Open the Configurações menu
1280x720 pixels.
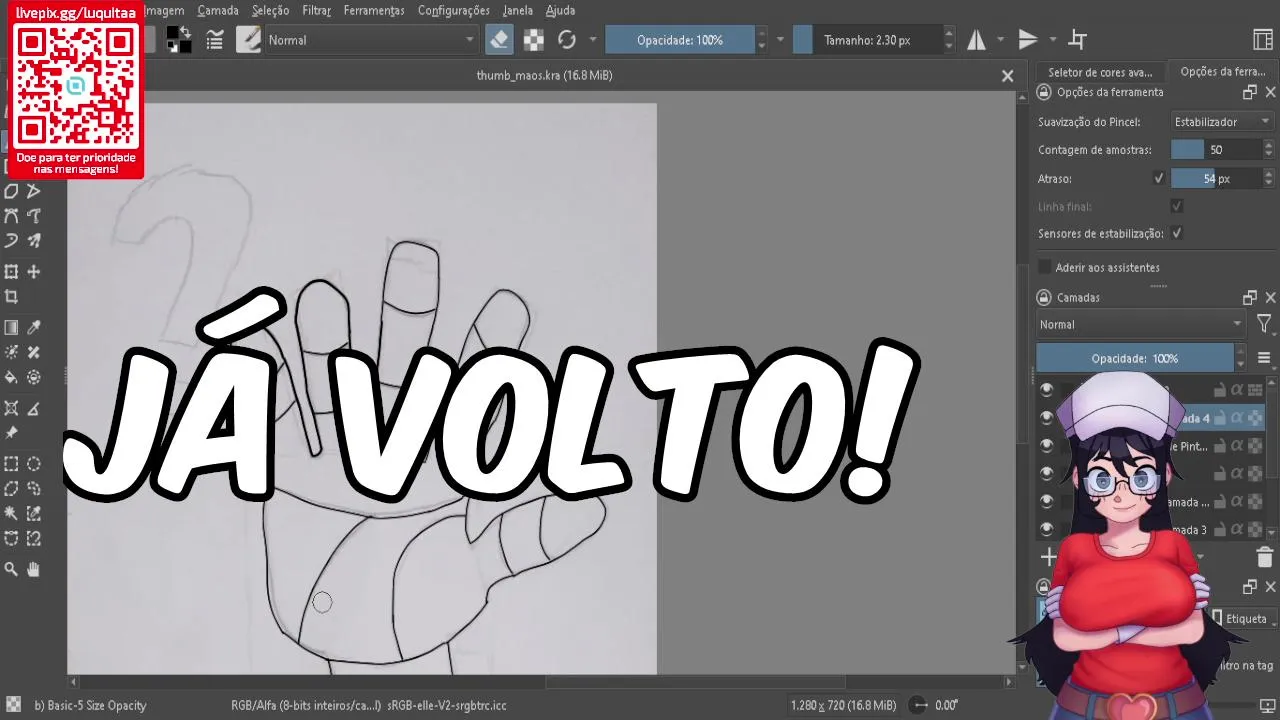(x=454, y=11)
